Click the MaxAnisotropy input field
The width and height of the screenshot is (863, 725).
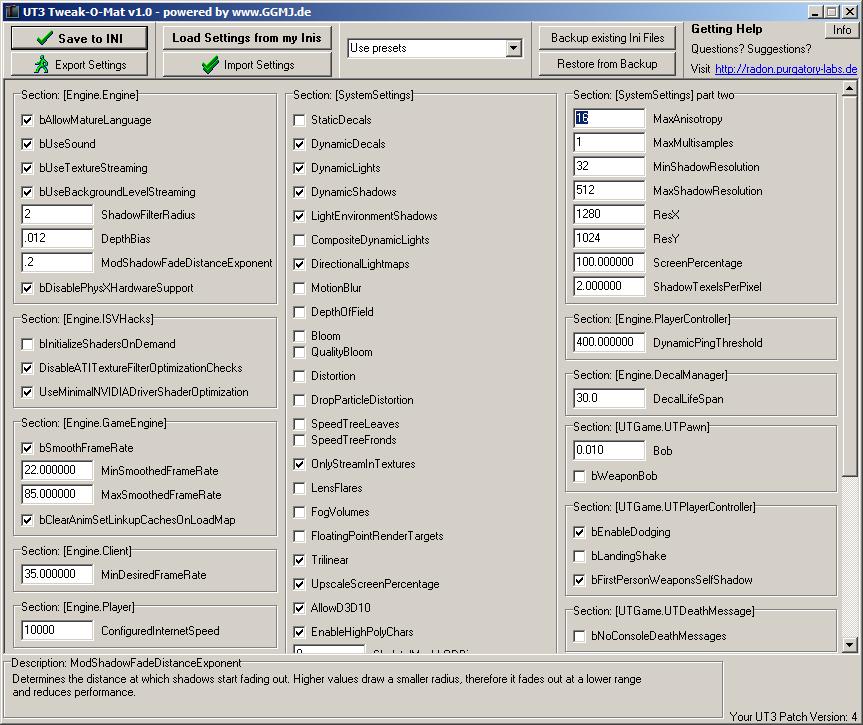[609, 118]
